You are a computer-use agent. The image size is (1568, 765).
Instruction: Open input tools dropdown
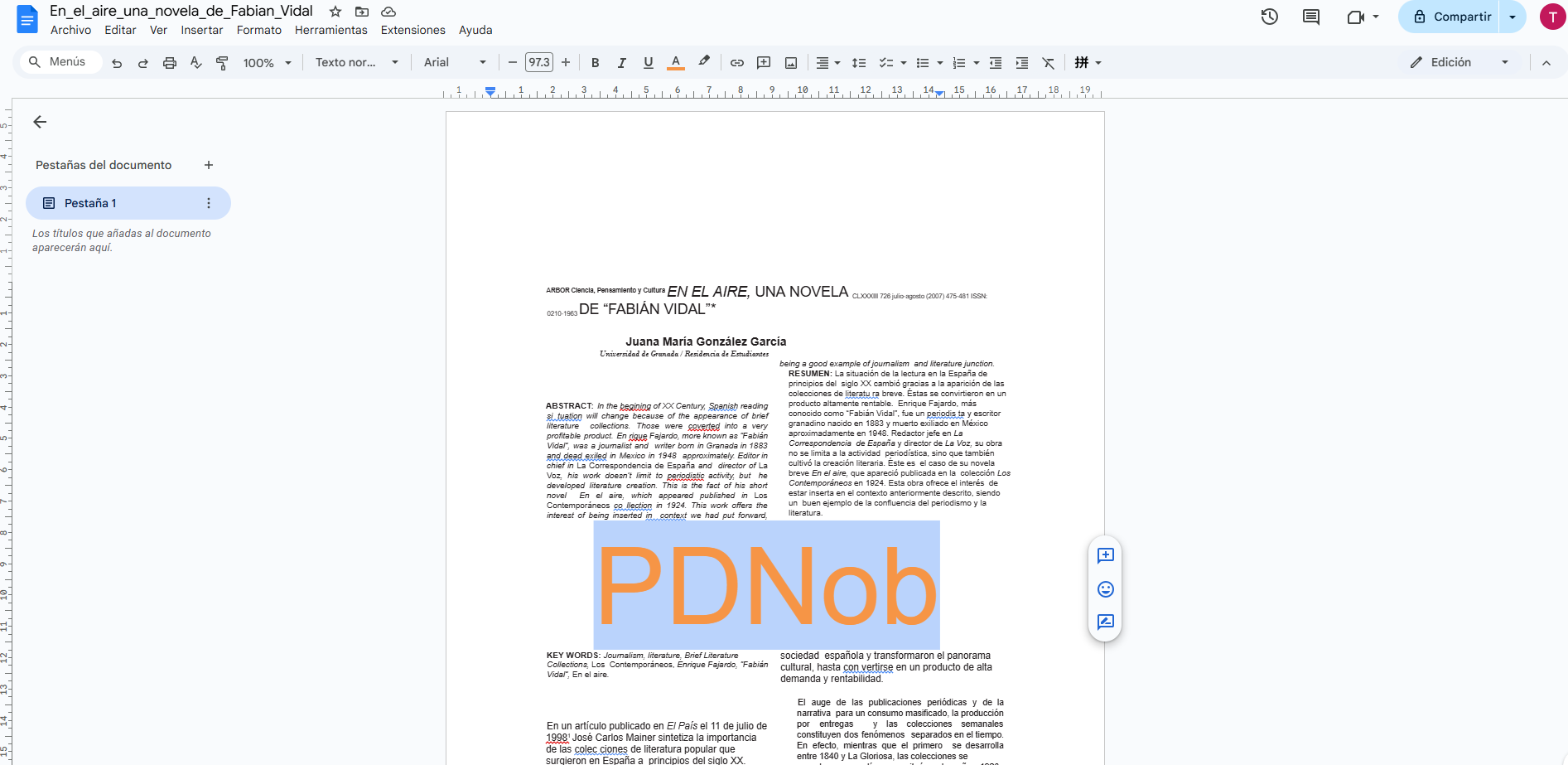click(x=1088, y=63)
